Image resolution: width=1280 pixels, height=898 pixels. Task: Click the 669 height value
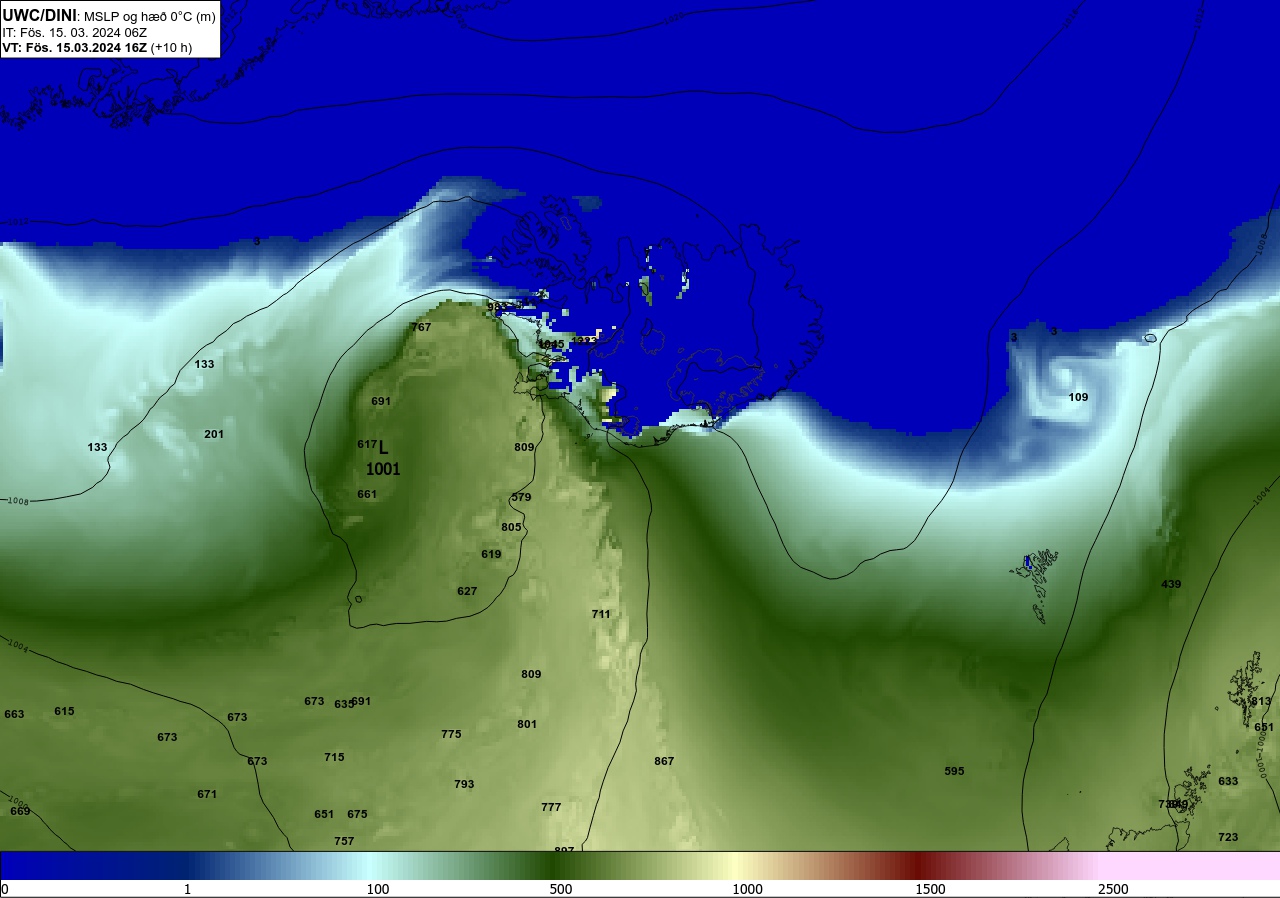point(20,811)
